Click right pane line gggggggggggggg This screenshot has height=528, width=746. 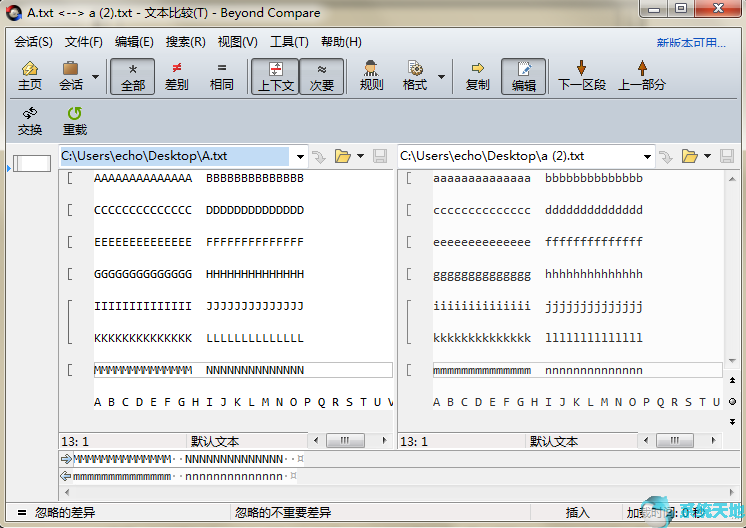click(x=482, y=274)
